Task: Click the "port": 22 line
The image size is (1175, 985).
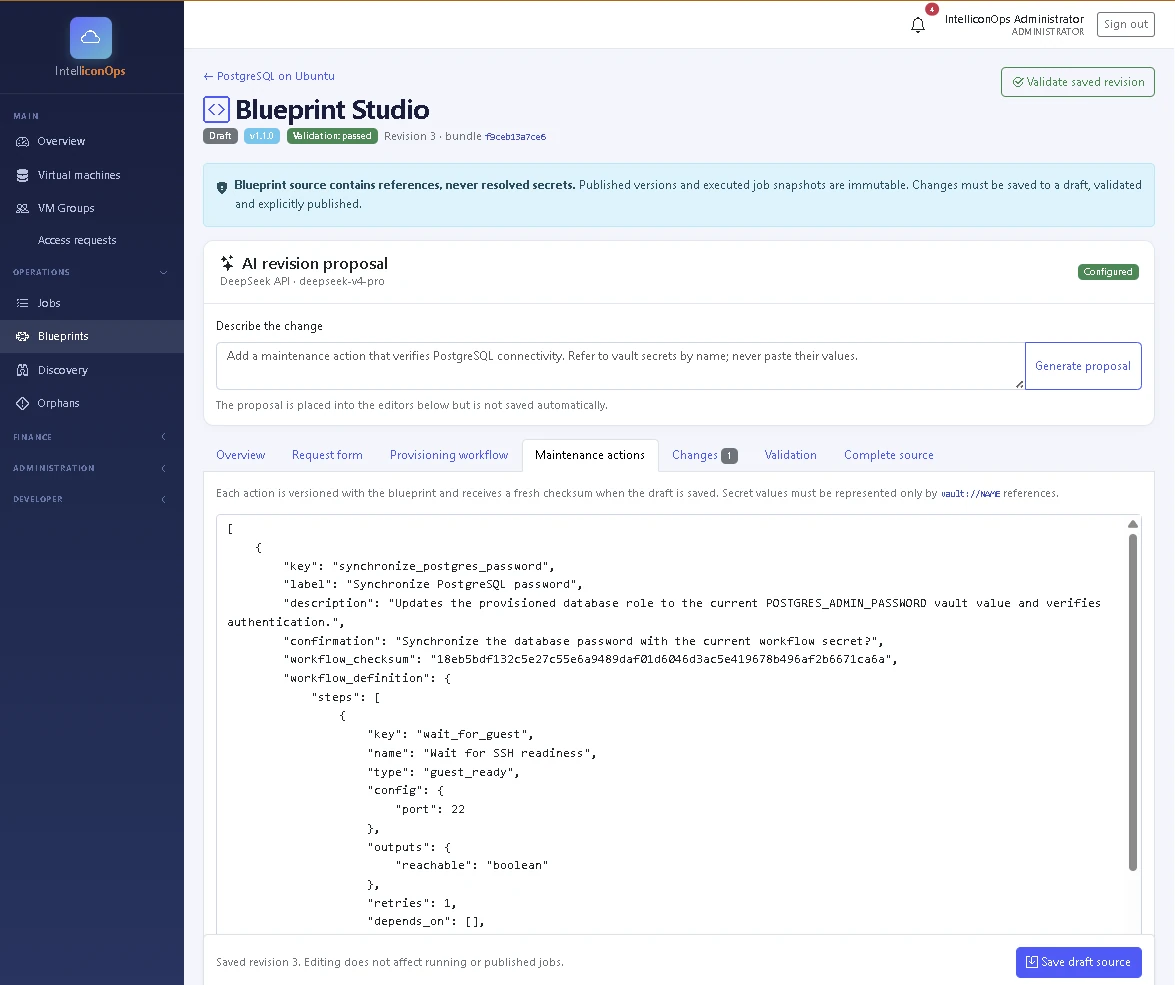Action: 429,809
